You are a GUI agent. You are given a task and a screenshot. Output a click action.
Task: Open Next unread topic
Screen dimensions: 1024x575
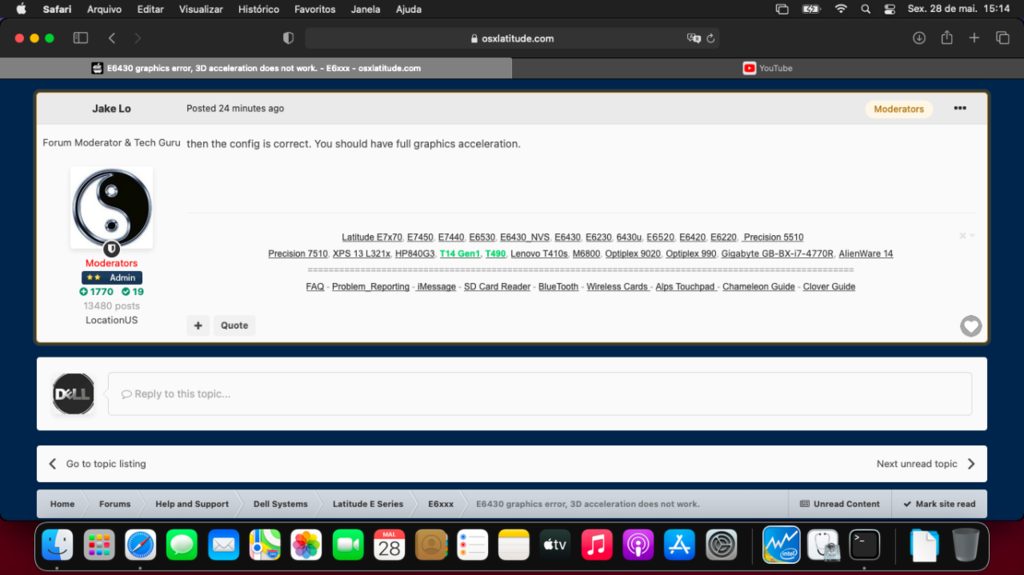click(x=925, y=464)
